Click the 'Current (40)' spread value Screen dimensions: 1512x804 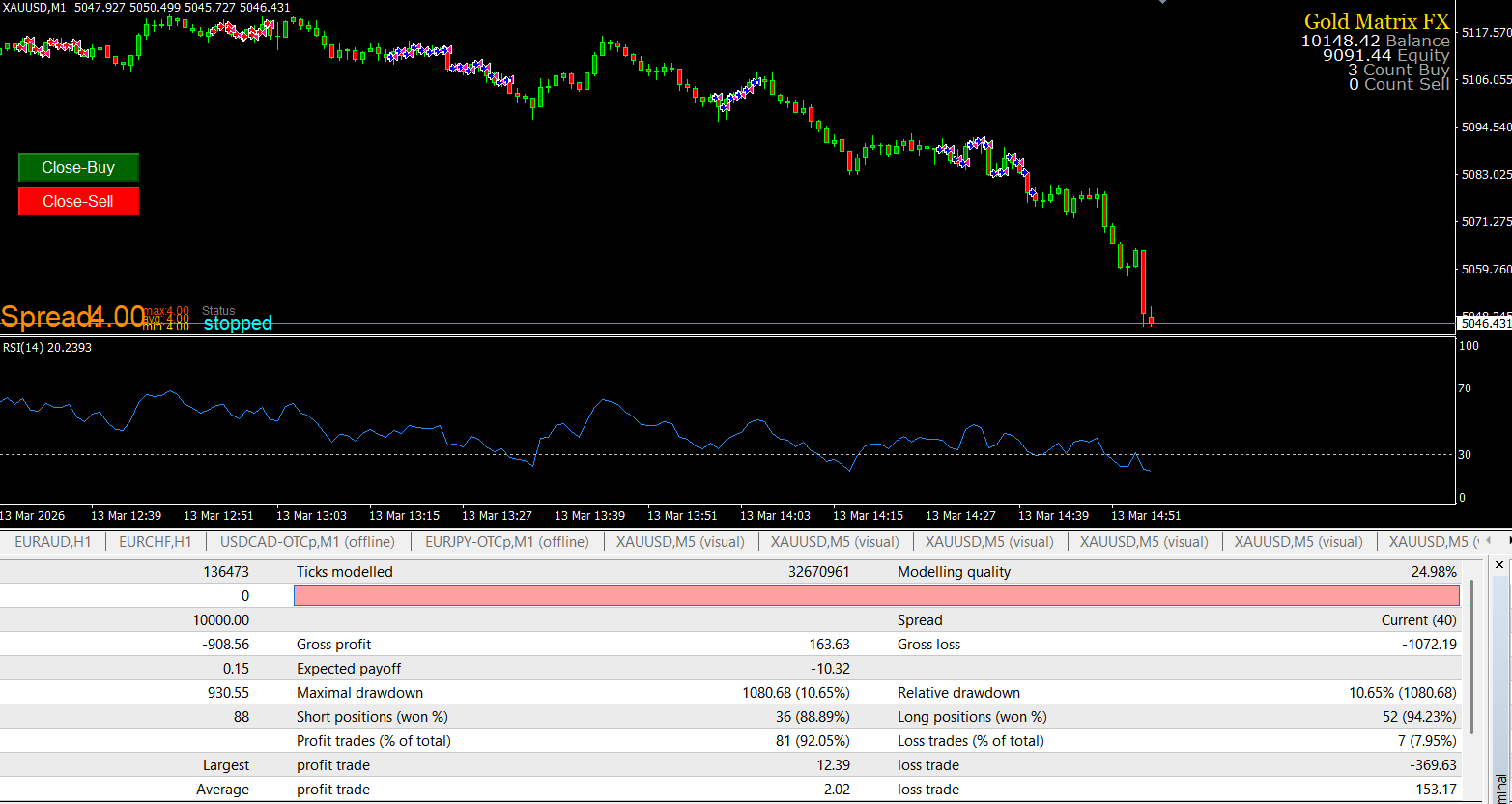point(1419,620)
